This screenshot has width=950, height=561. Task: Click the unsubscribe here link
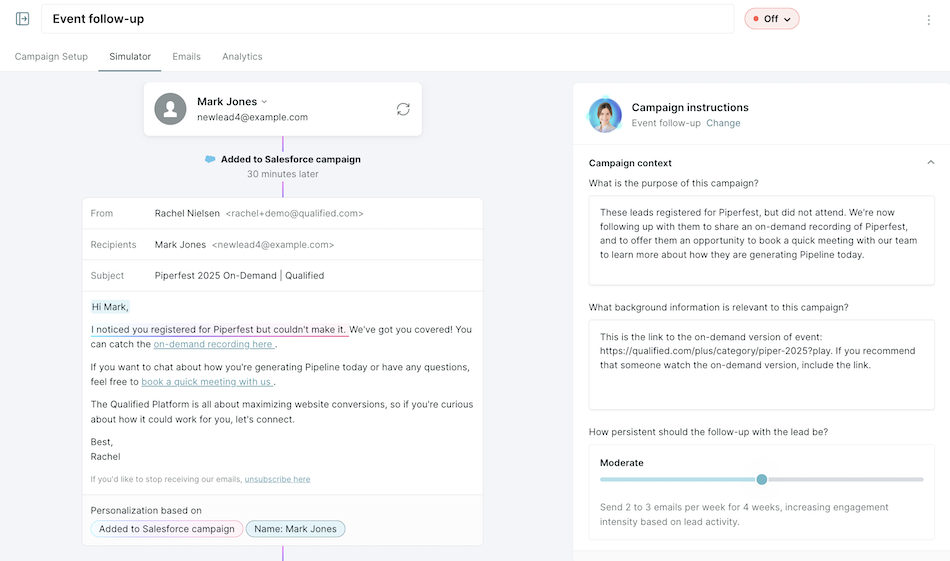(x=277, y=479)
